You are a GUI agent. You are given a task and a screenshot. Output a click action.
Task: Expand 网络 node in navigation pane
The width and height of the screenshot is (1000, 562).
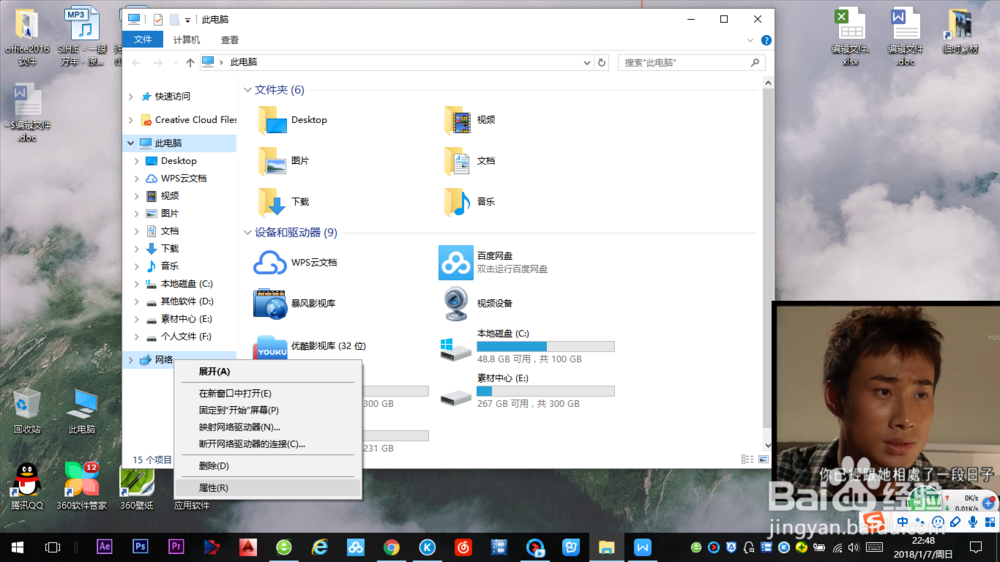click(x=131, y=360)
